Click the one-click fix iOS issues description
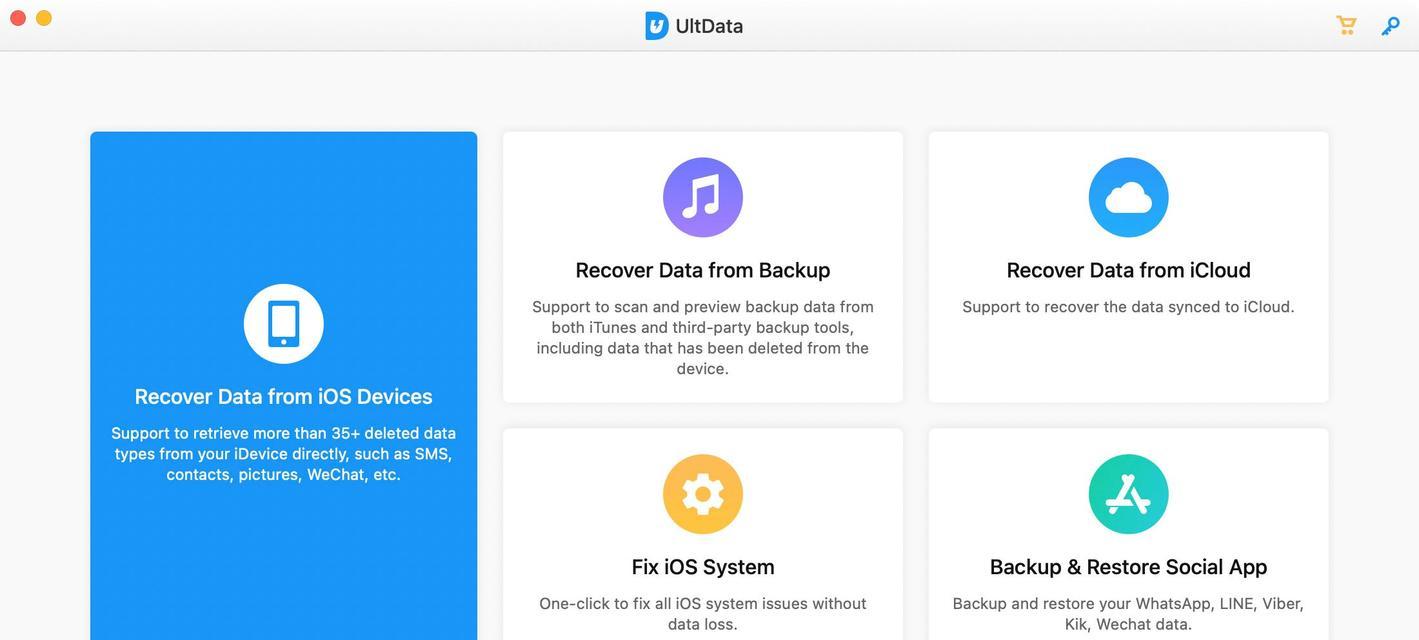 click(703, 614)
